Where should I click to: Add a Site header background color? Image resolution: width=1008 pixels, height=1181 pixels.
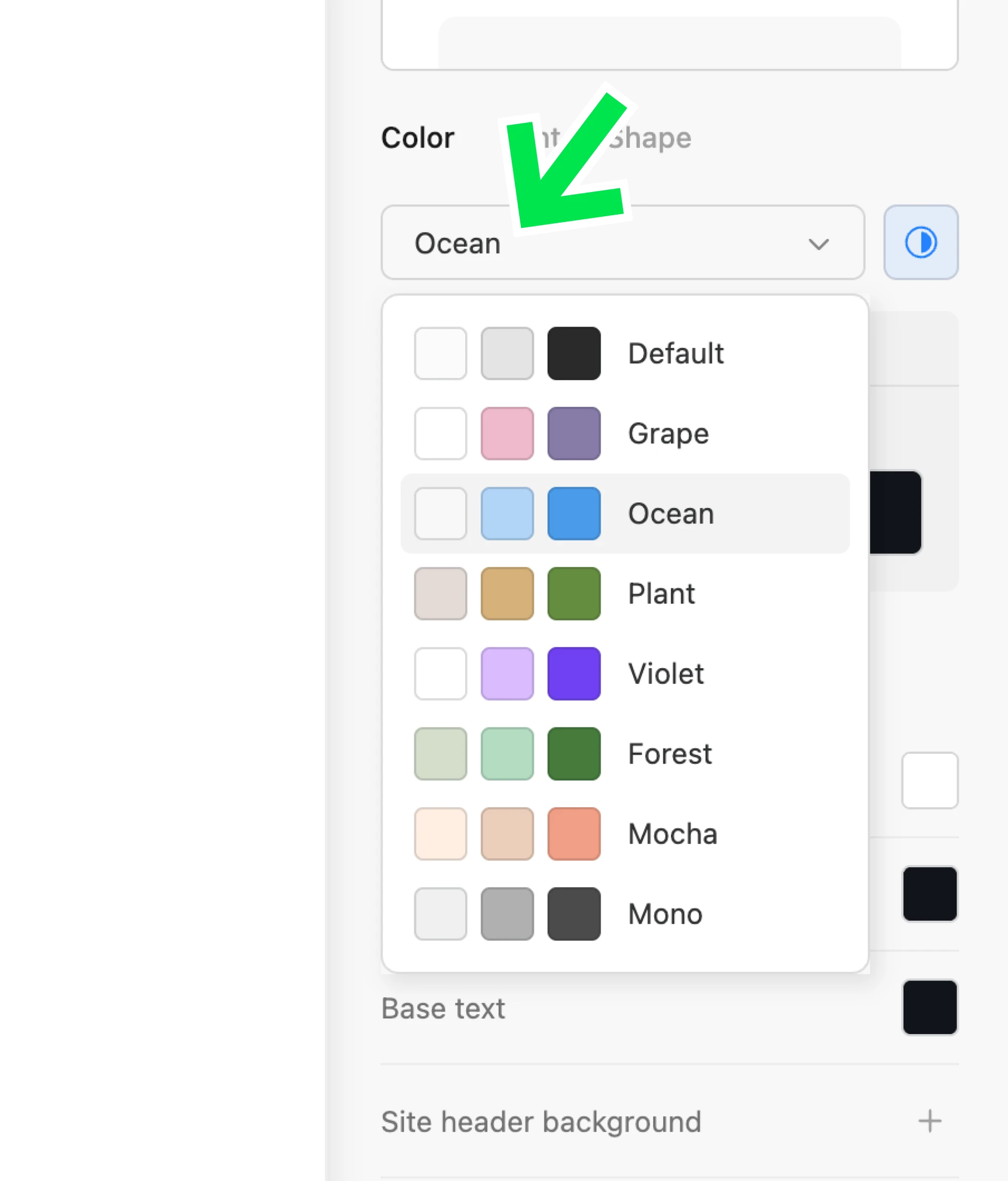point(929,1121)
